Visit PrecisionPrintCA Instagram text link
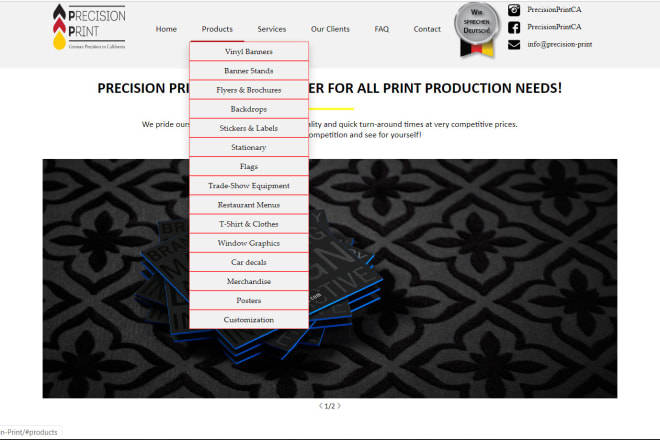 (x=554, y=9)
